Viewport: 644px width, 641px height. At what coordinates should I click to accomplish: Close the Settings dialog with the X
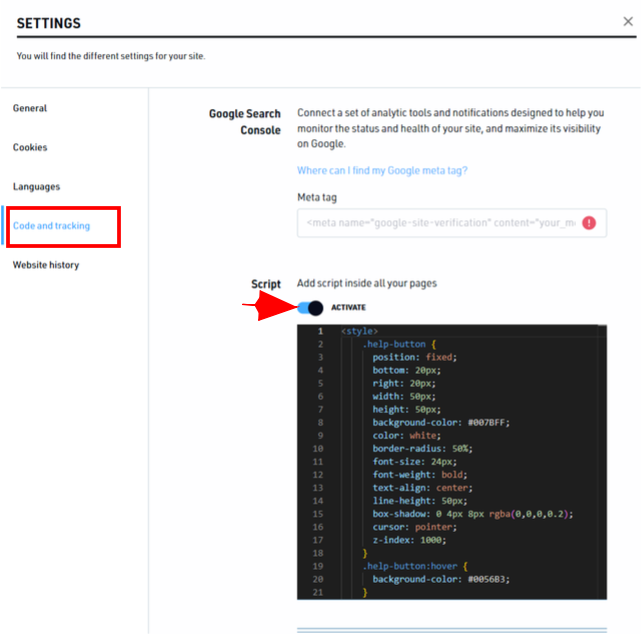628,21
